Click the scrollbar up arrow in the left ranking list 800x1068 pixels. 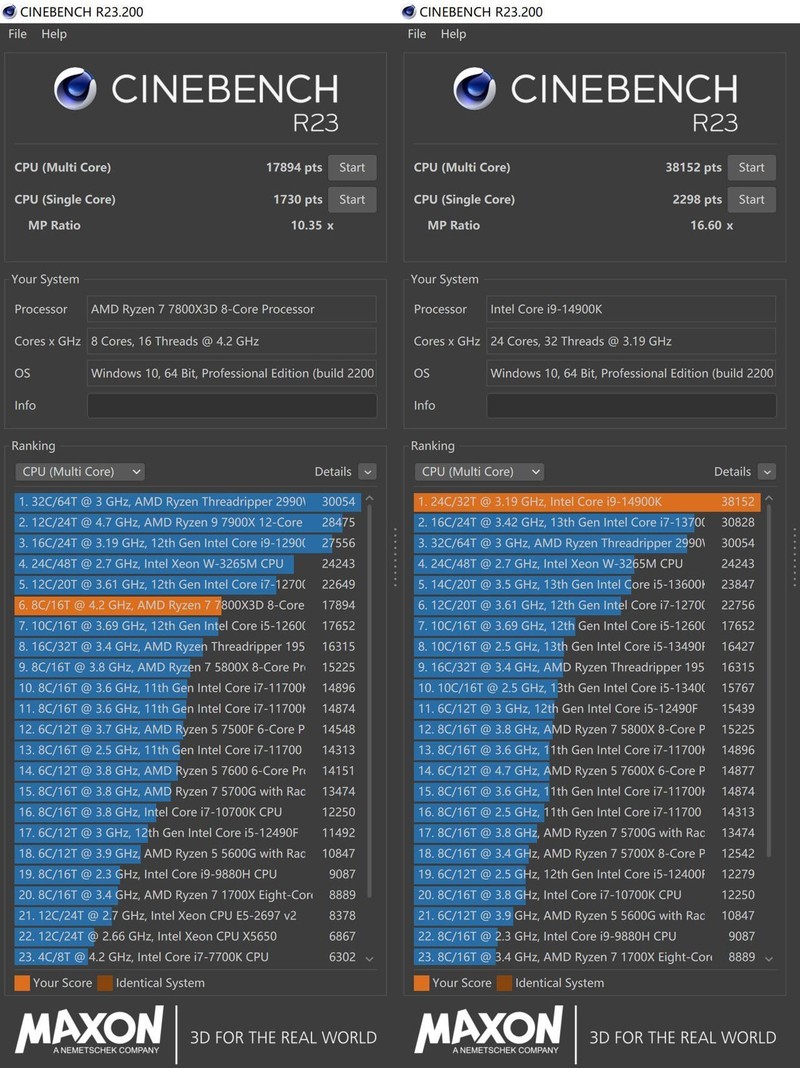coord(370,497)
